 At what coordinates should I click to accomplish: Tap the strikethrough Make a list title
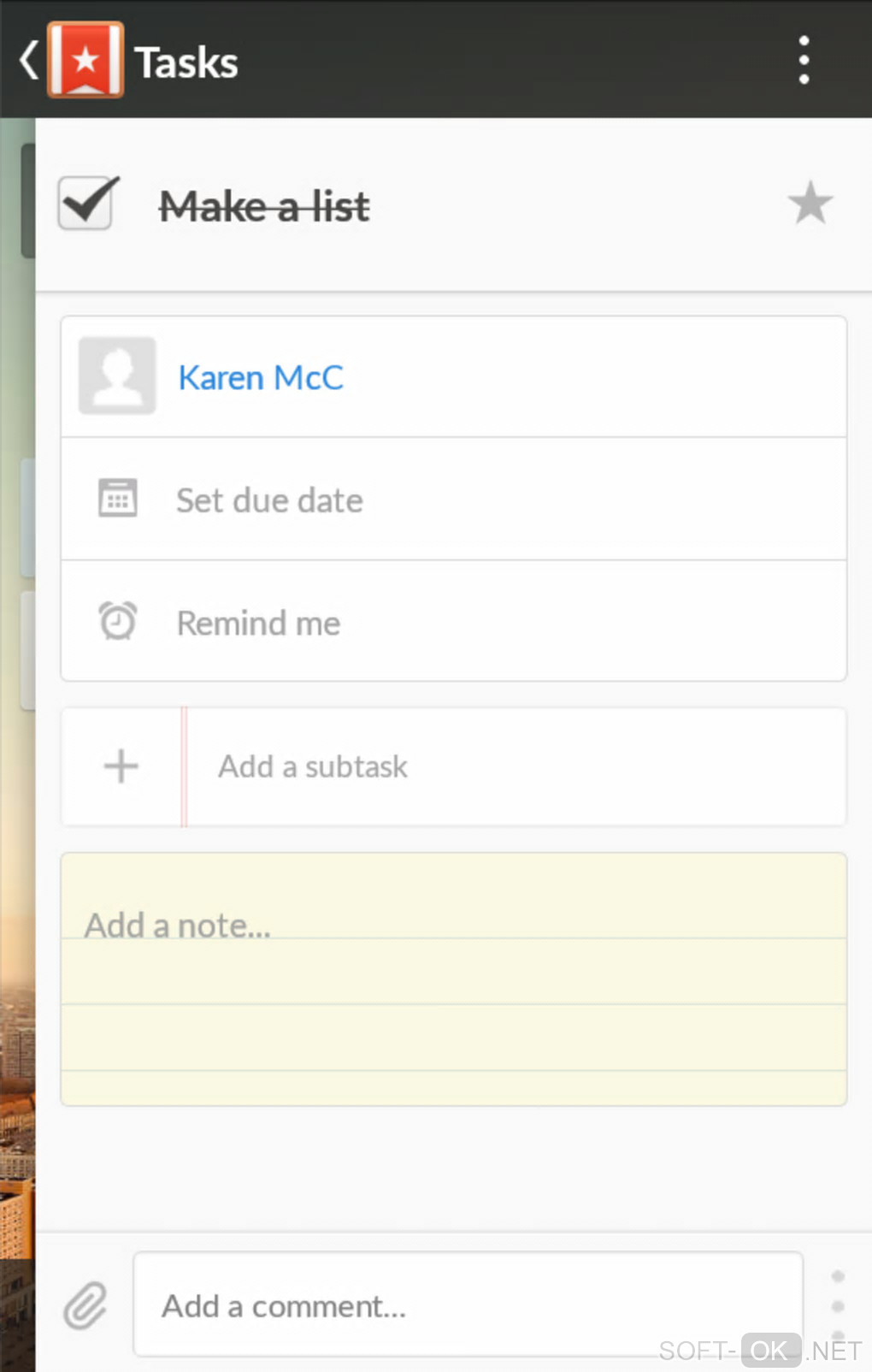click(x=264, y=207)
